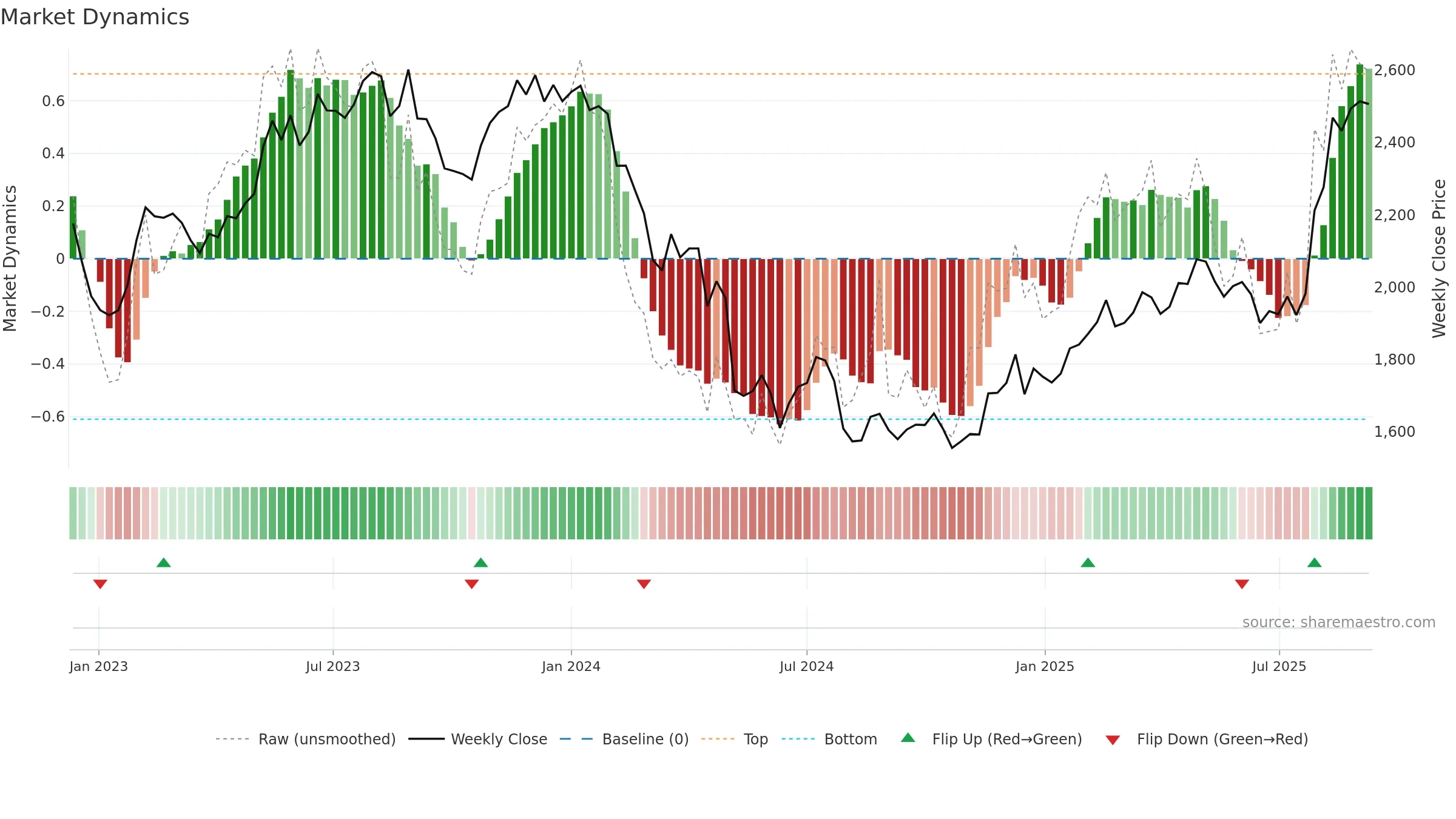Screen dimensions: 1456x819
Task: Click Jan 2025 x-axis label
Action: point(1045,666)
